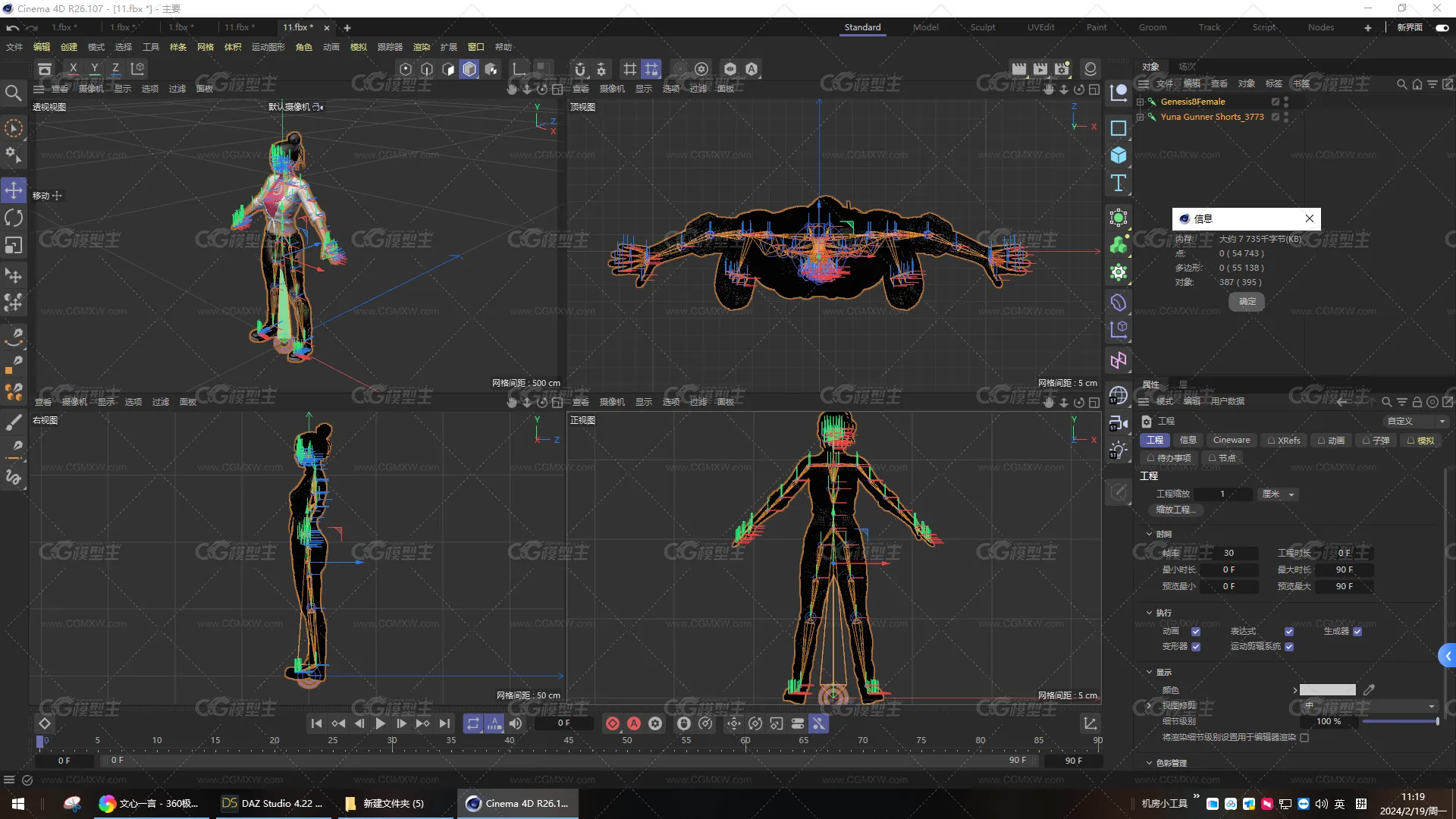
Task: Select the highlighted Model mode cube icon
Action: (x=469, y=69)
